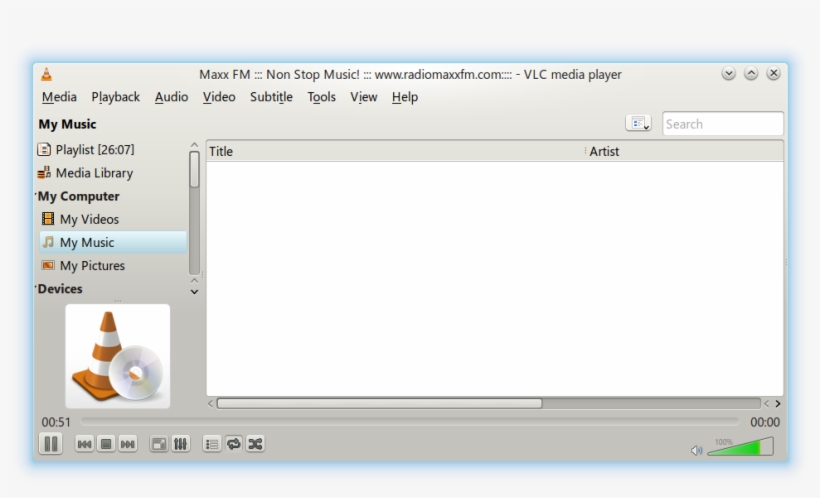Click sidebar scrollbar up arrow
The height and width of the screenshot is (498, 820).
[x=194, y=145]
